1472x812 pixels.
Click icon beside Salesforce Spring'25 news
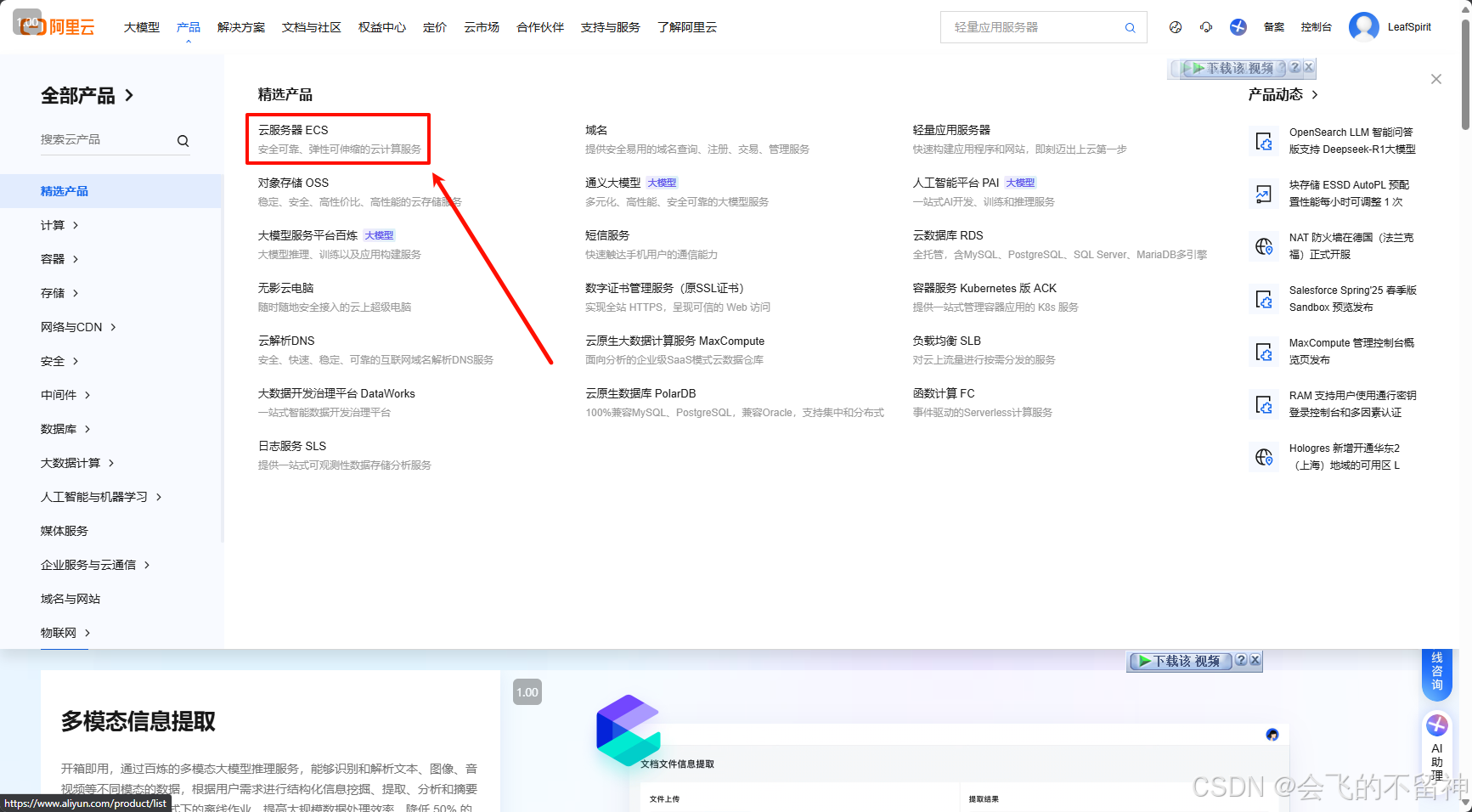pyautogui.click(x=1264, y=299)
